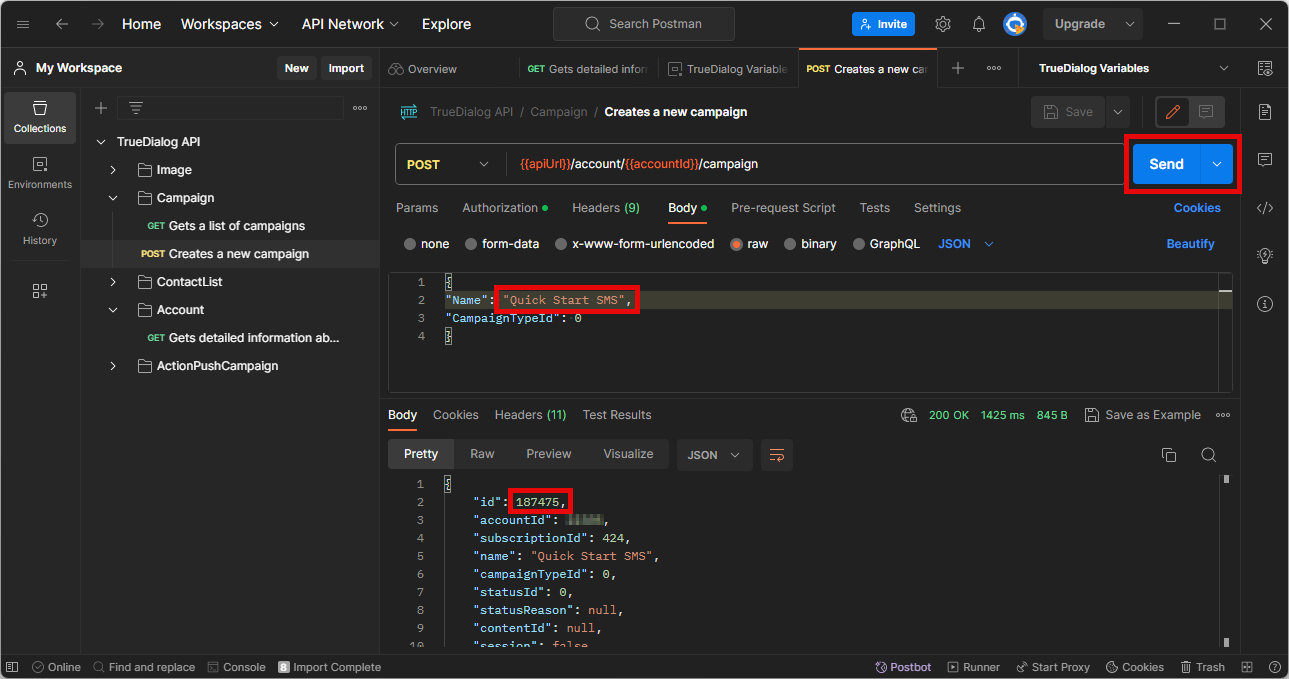Screen dimensions: 1289x679
Task: Open the environment quick look icon
Action: [1265, 68]
